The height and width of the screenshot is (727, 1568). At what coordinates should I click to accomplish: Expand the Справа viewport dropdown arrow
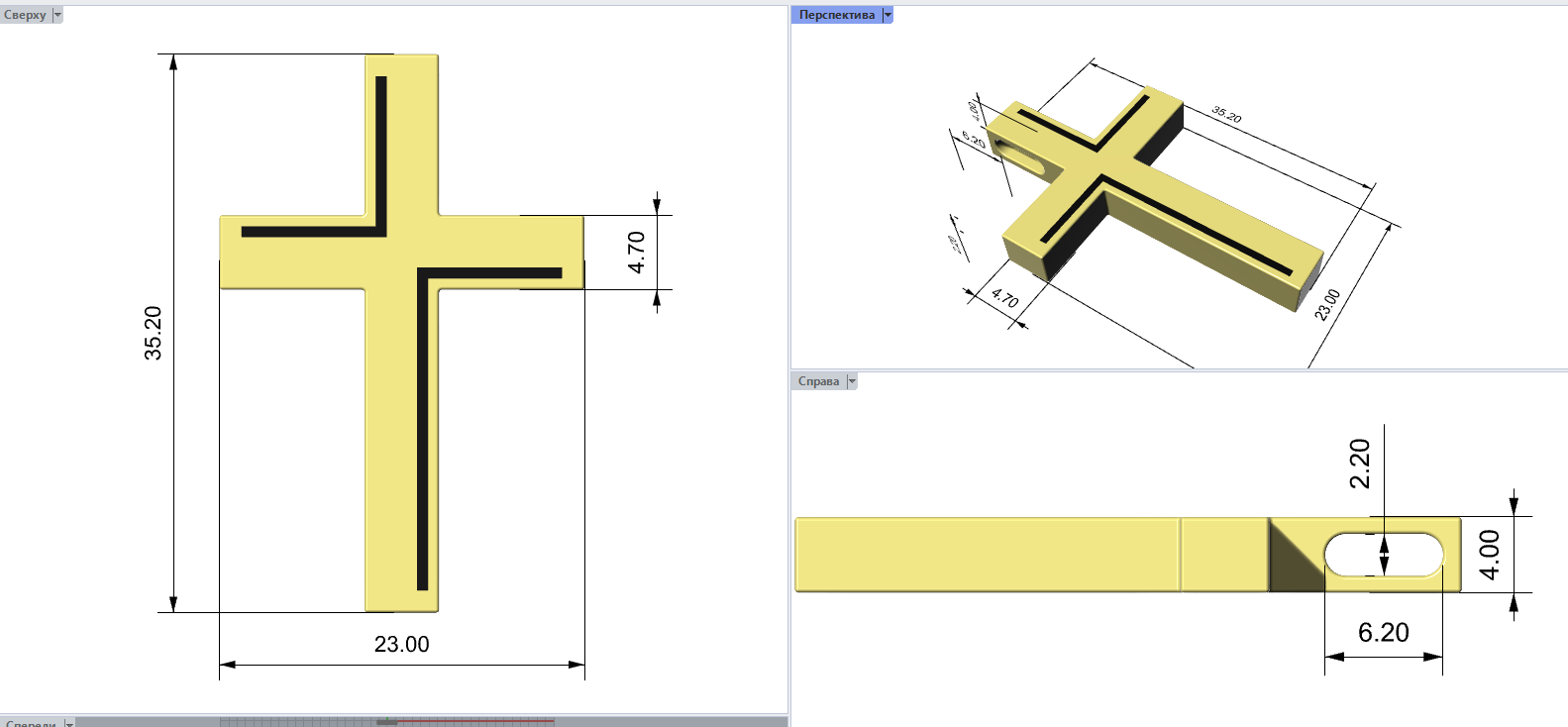[x=851, y=381]
